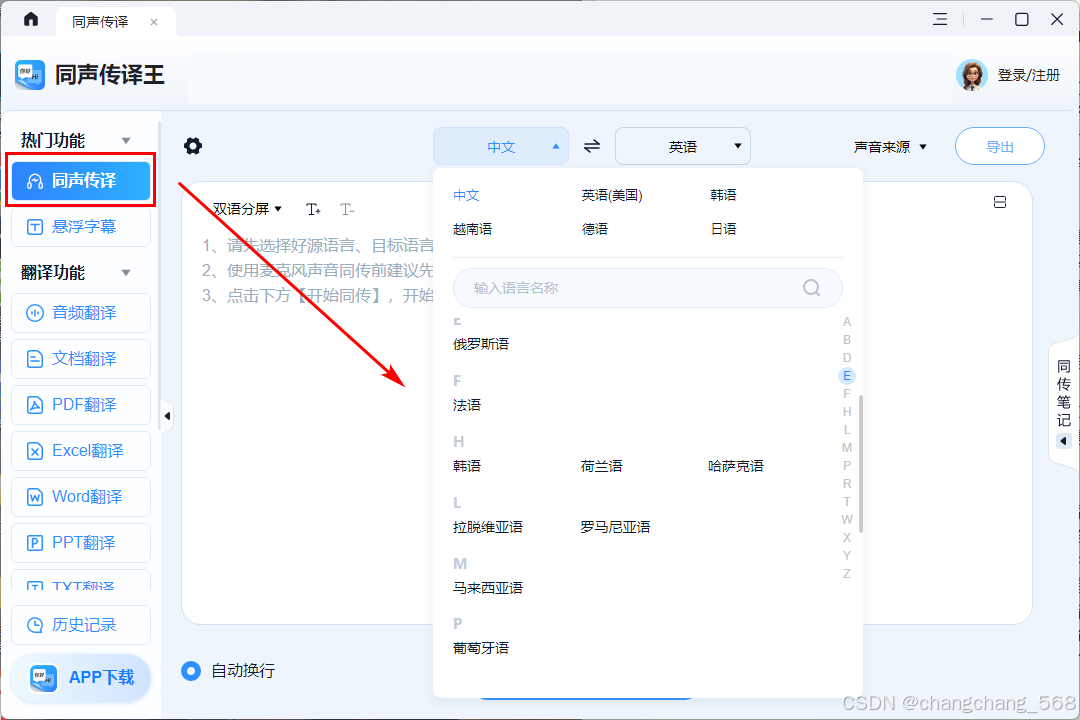Choose 马来西亚语 language
The height and width of the screenshot is (720, 1080).
click(488, 588)
